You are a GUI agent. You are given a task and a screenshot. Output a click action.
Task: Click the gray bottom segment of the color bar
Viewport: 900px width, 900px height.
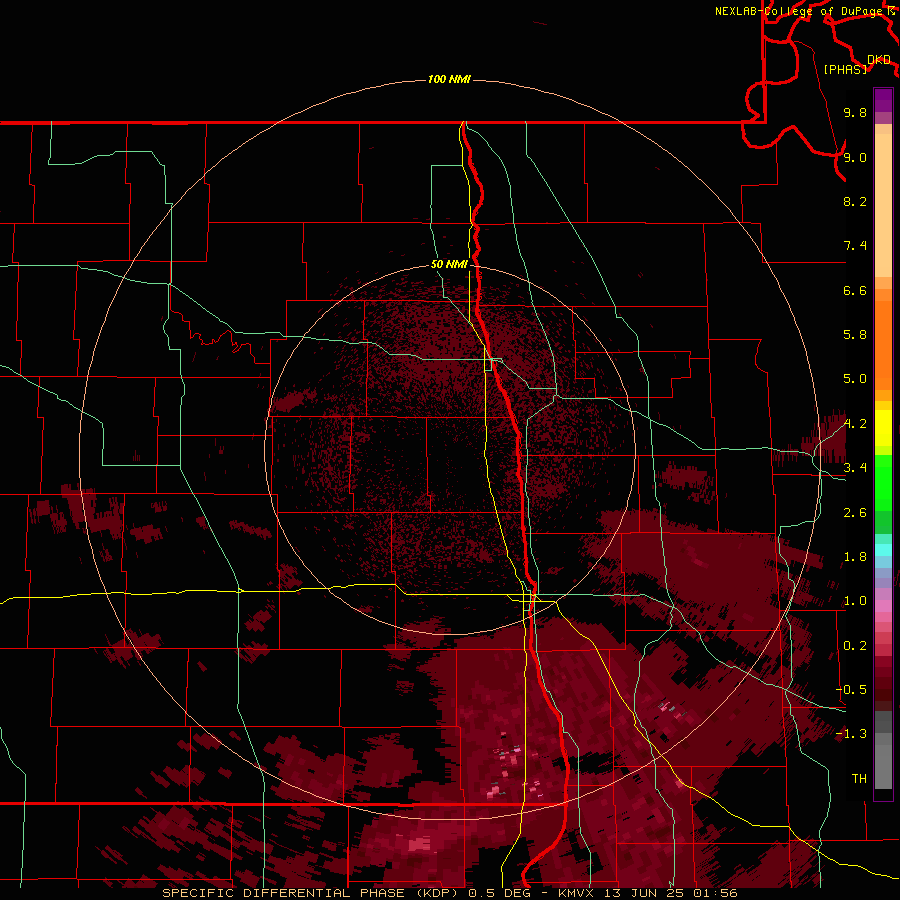tap(883, 761)
